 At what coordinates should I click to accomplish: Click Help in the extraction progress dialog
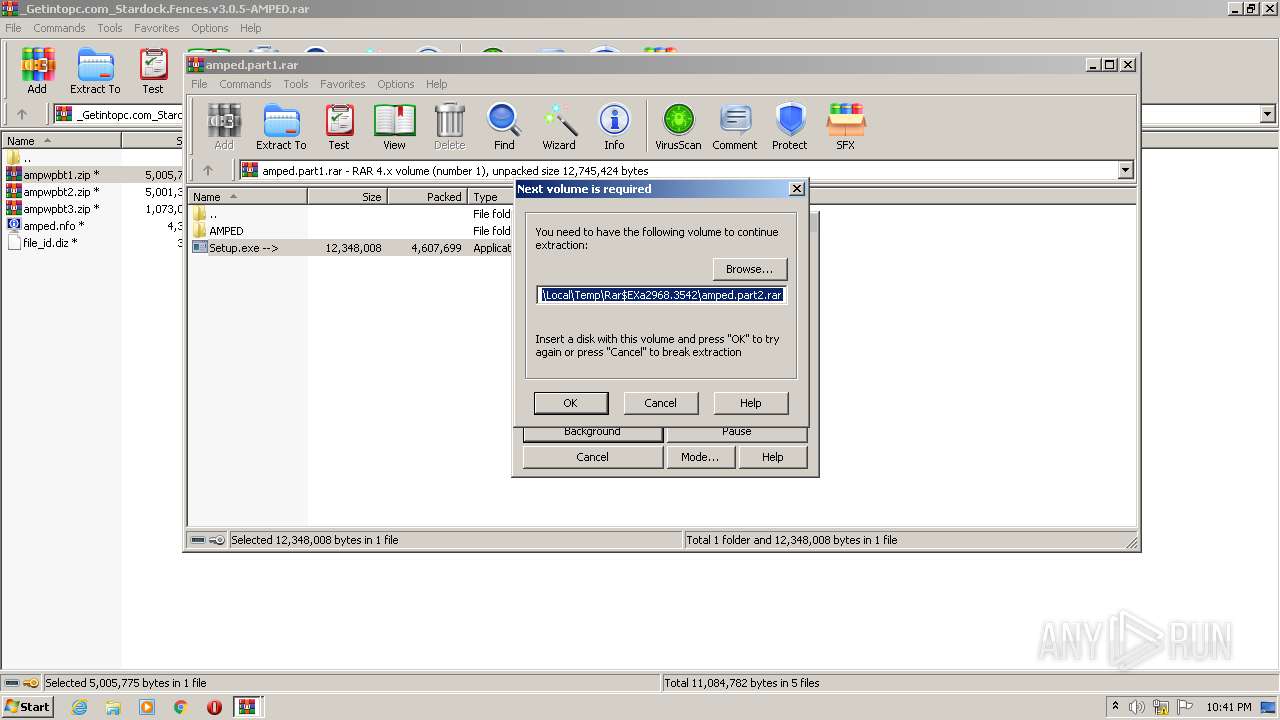click(x=772, y=457)
